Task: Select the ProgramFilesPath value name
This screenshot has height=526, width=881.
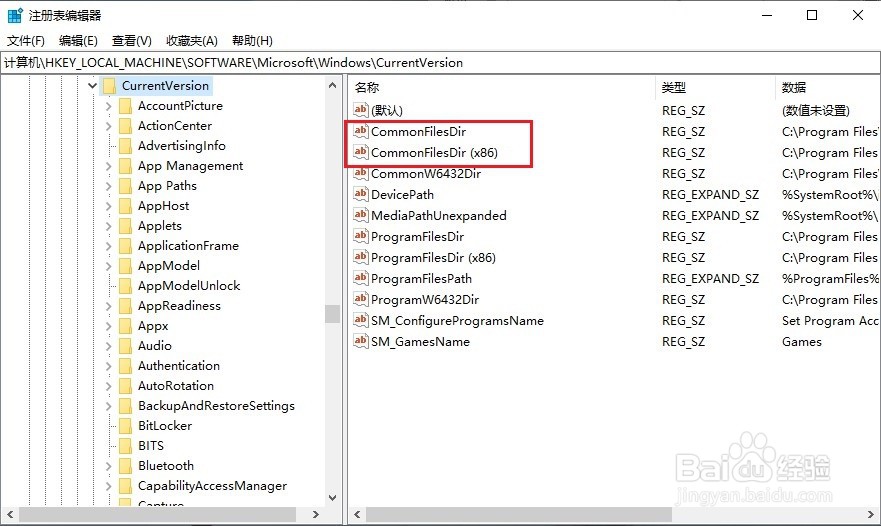Action: coord(421,279)
